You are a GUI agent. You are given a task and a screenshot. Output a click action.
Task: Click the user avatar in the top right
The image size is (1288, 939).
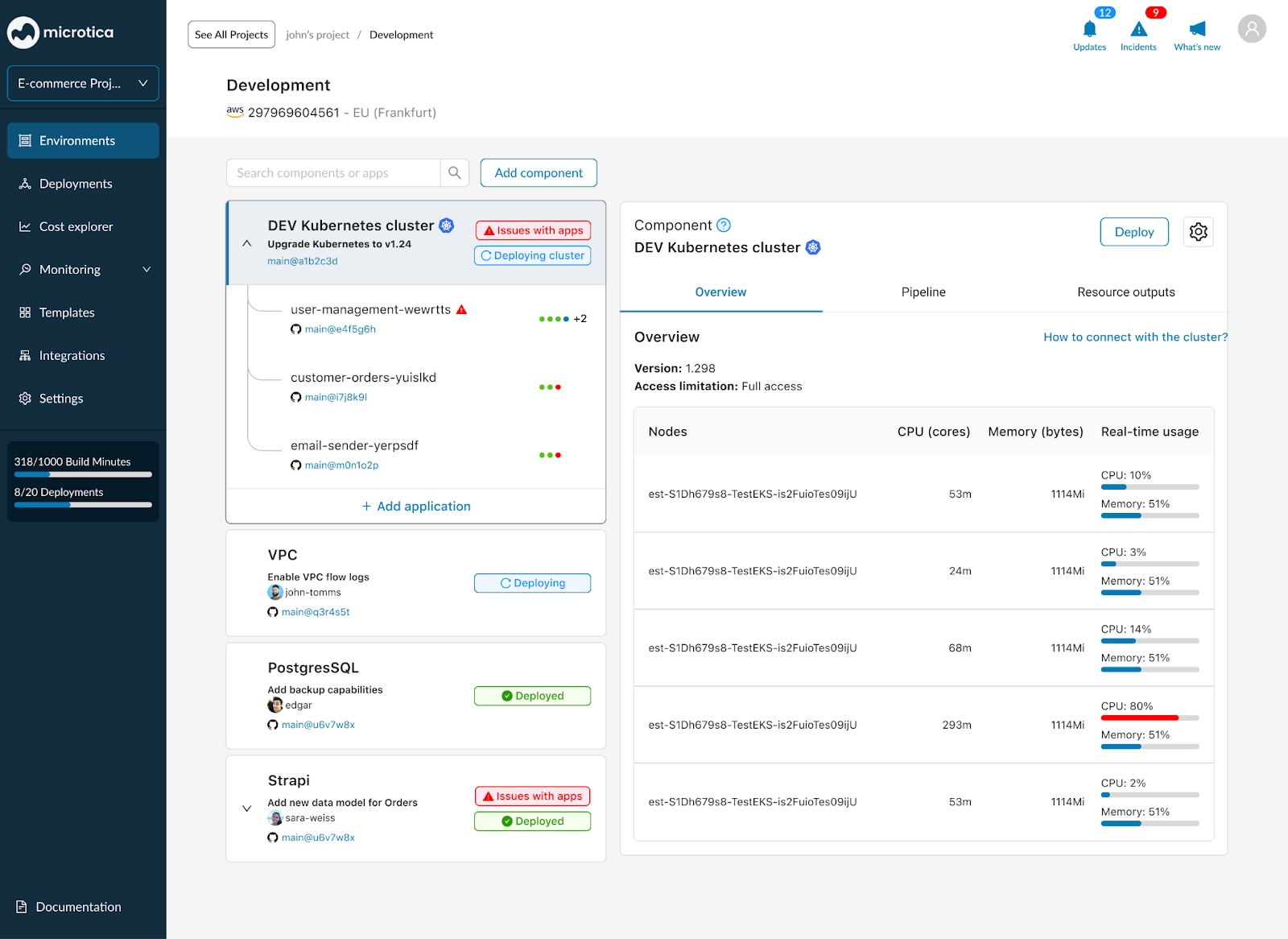click(1252, 28)
